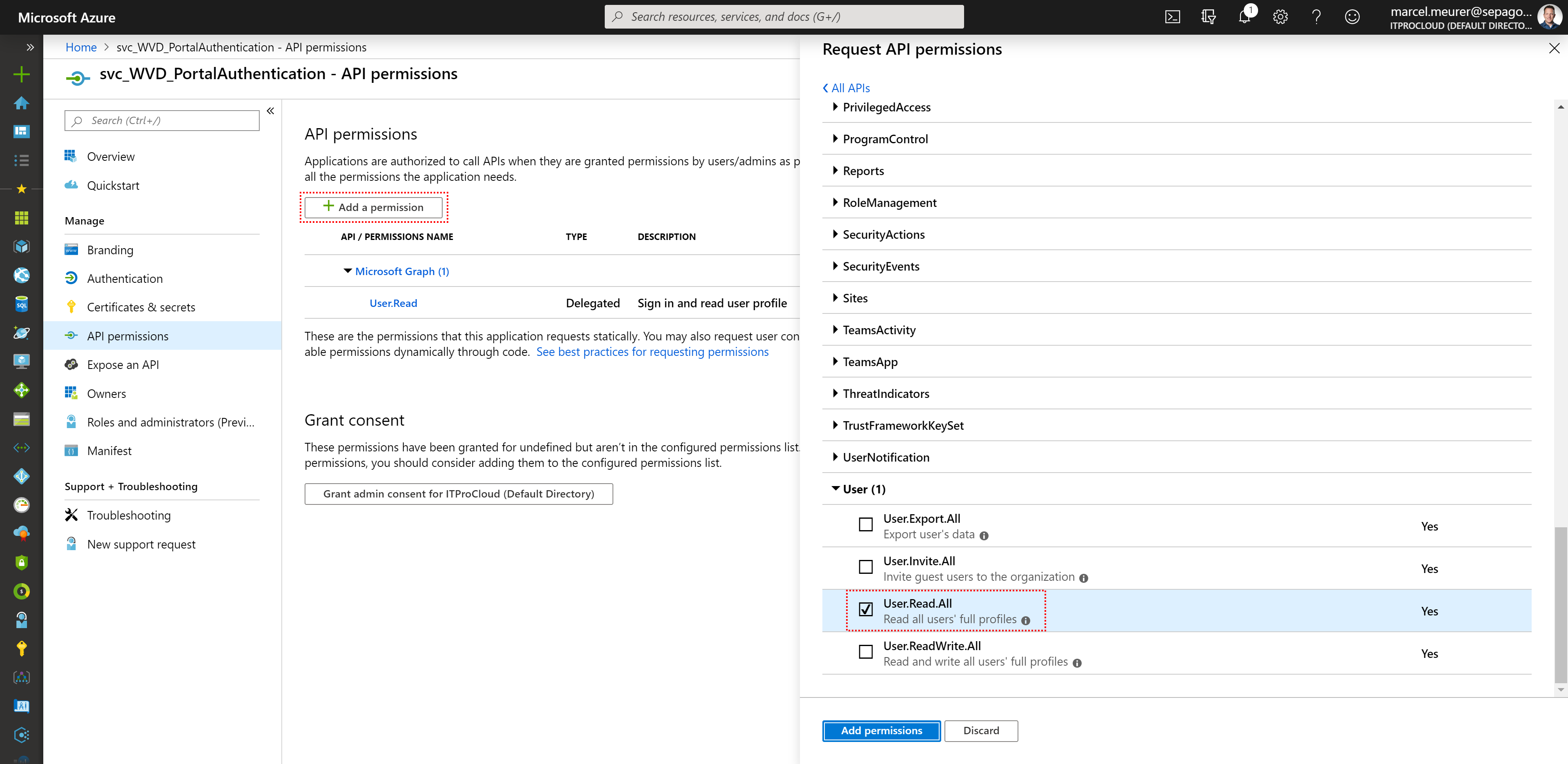The width and height of the screenshot is (1568, 764).
Task: Click the resource menu search field
Action: click(x=162, y=120)
